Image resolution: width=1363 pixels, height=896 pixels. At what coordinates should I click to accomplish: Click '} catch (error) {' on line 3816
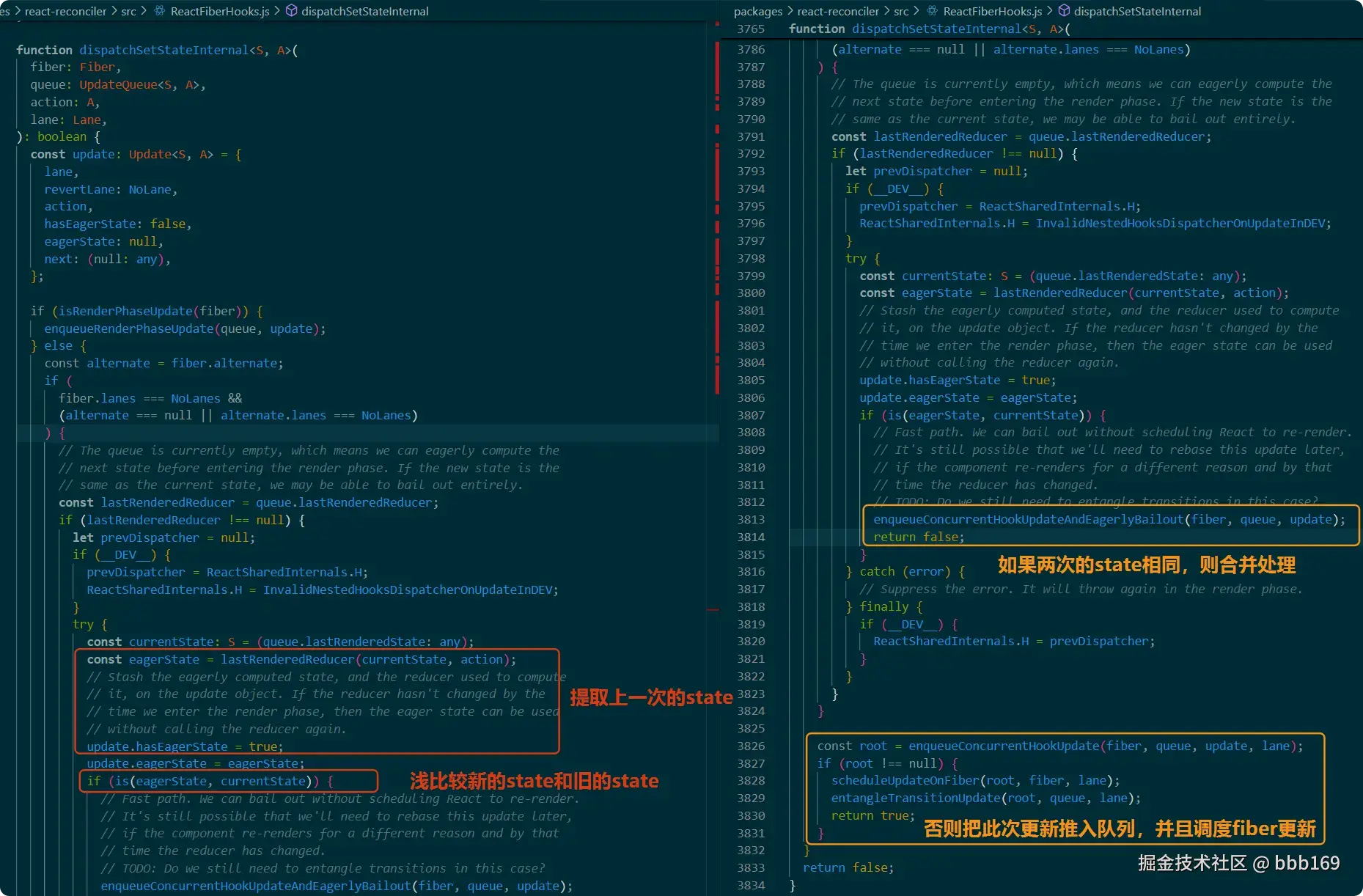(x=905, y=572)
